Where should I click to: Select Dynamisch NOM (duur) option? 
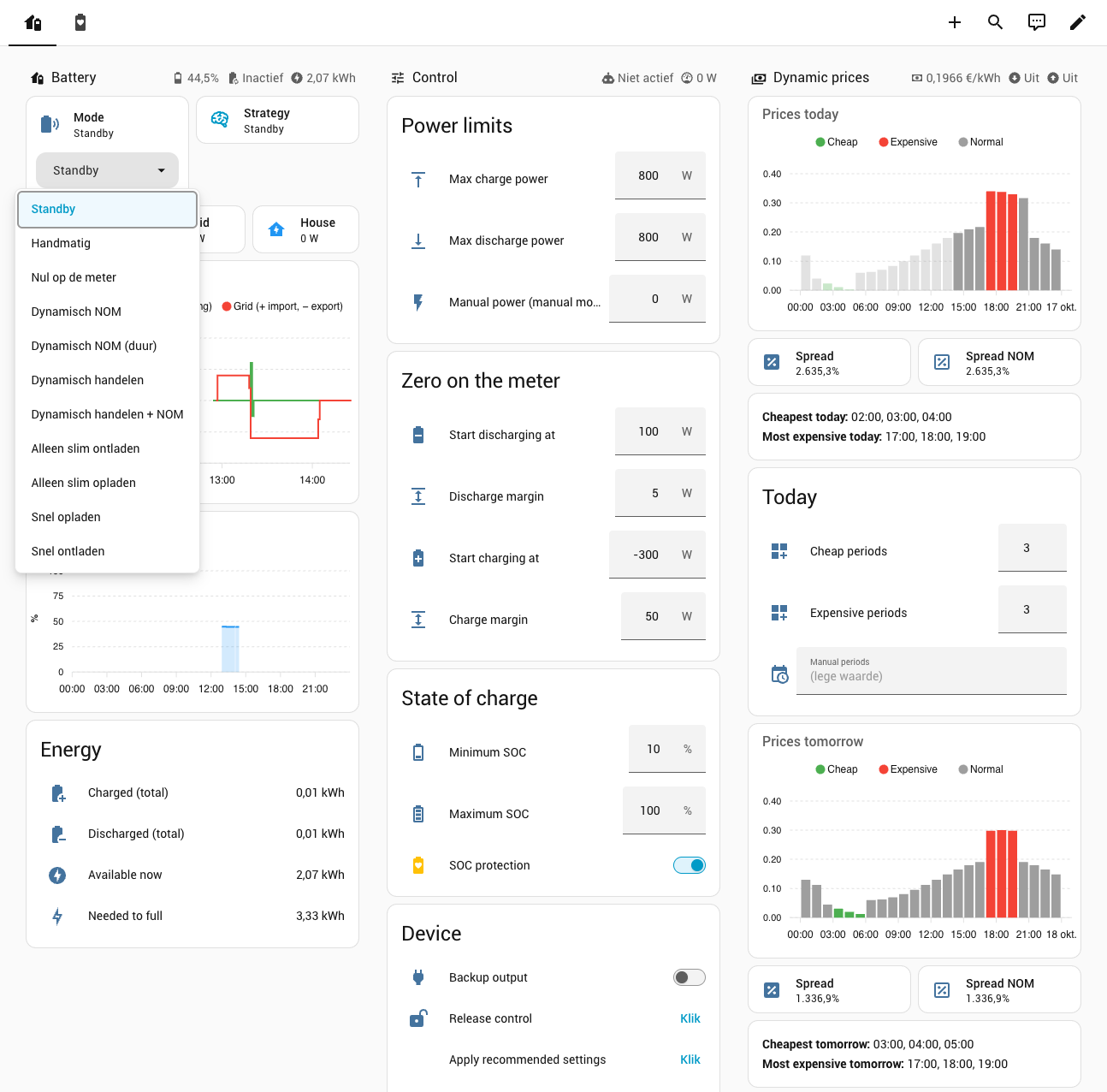coord(107,346)
